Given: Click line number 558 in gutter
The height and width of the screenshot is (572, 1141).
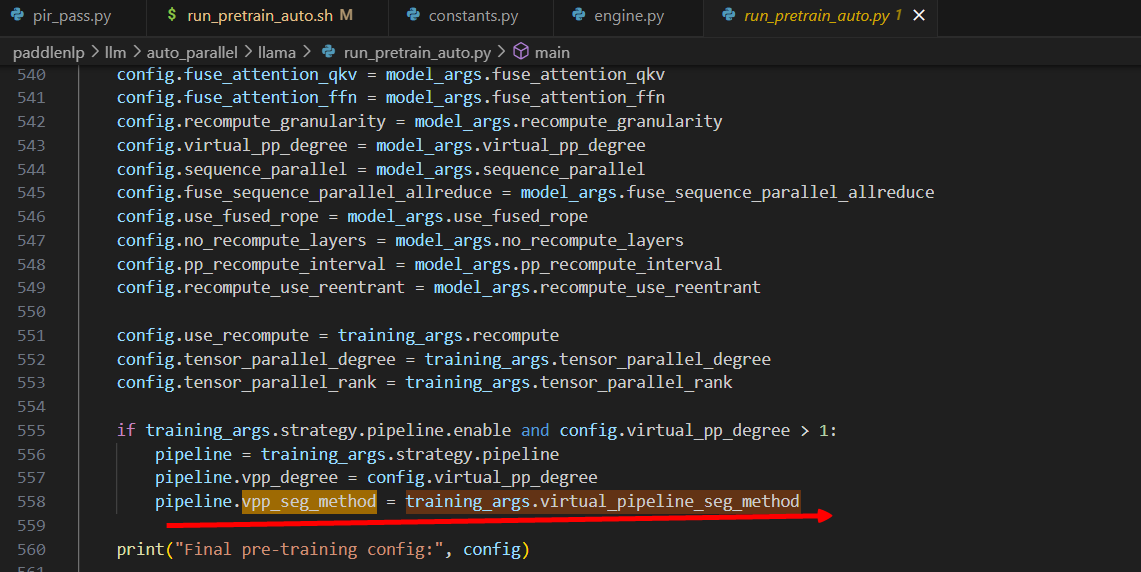Looking at the screenshot, I should pyautogui.click(x=31, y=501).
